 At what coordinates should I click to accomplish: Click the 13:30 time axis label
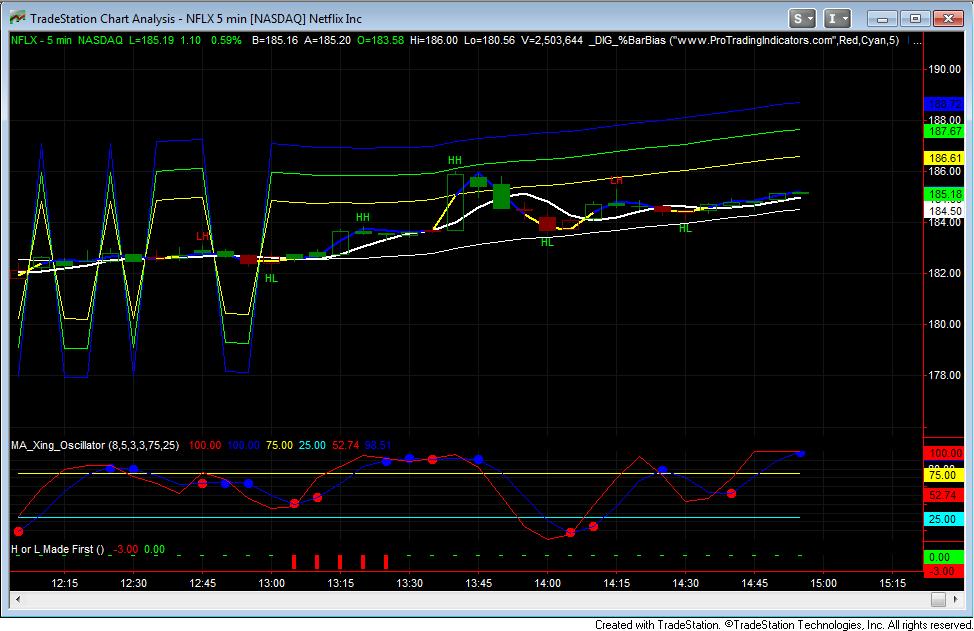pyautogui.click(x=409, y=583)
